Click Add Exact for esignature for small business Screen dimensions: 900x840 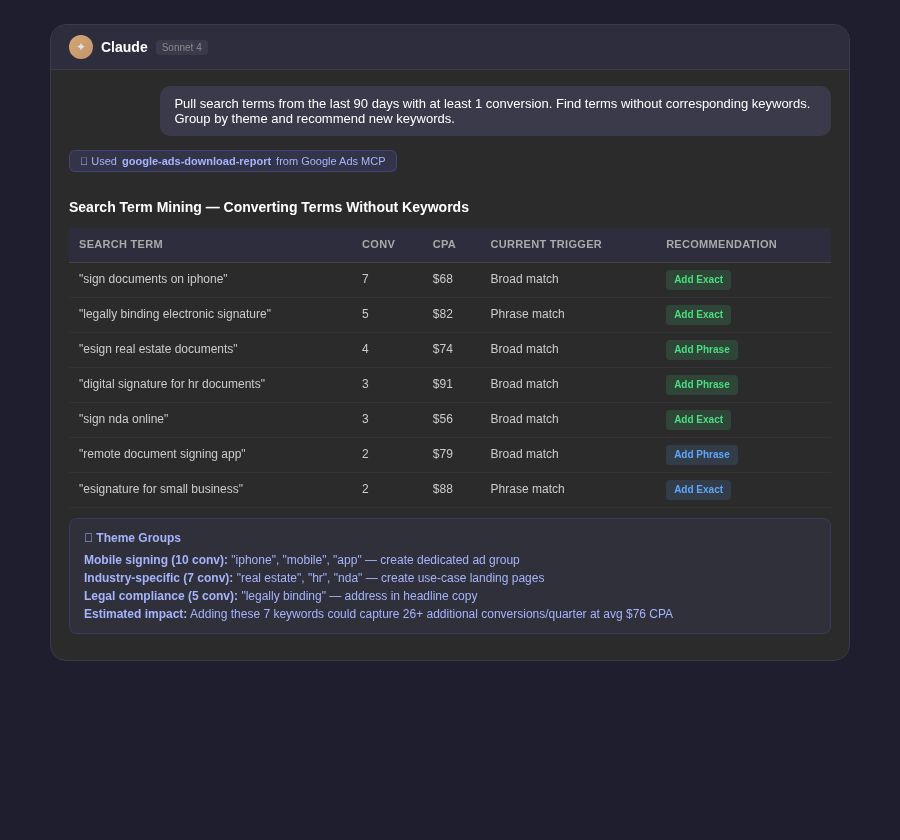point(698,490)
